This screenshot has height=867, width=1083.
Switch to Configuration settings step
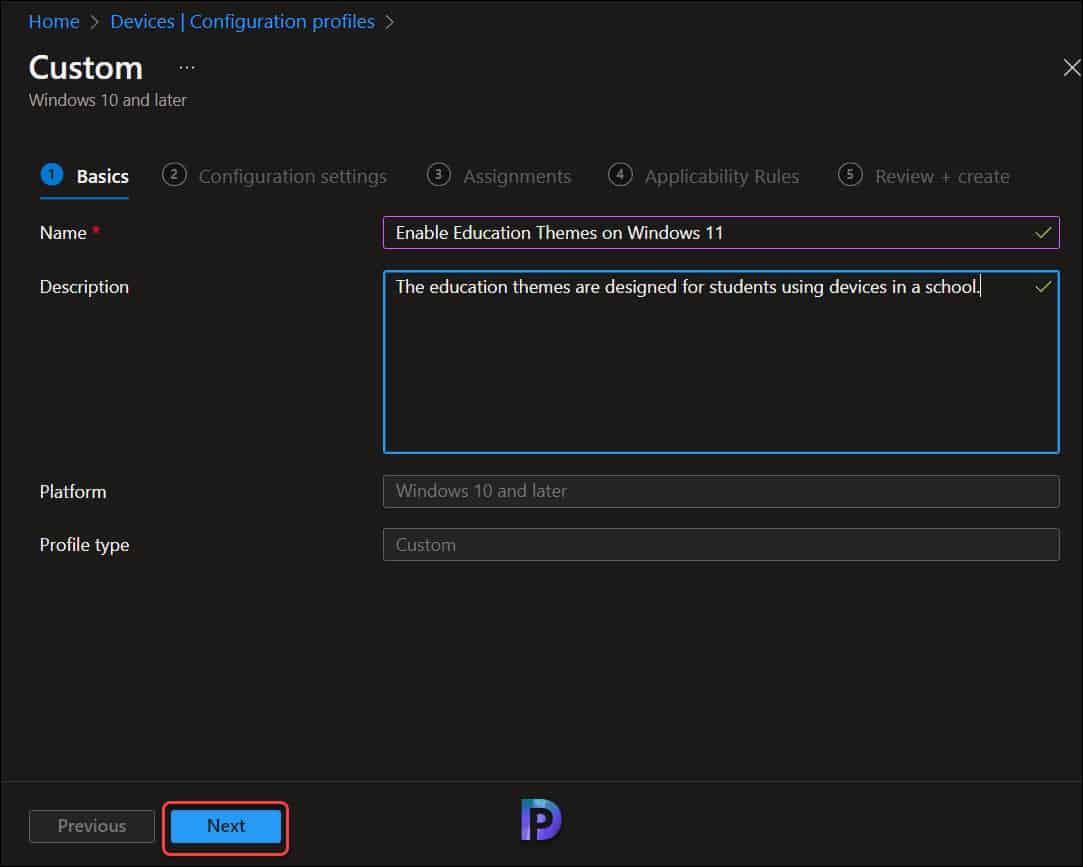tap(274, 176)
